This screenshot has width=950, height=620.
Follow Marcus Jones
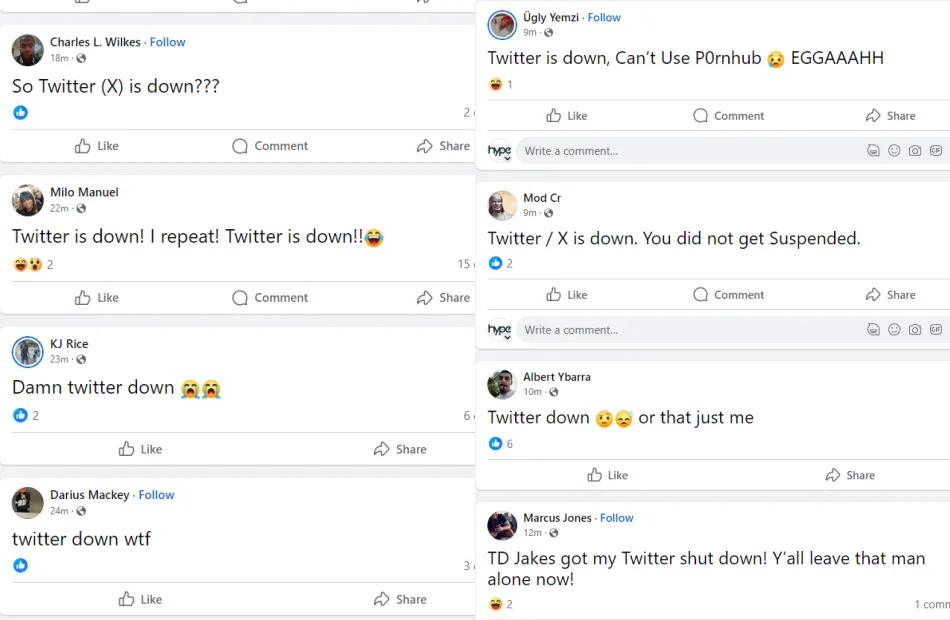(617, 518)
